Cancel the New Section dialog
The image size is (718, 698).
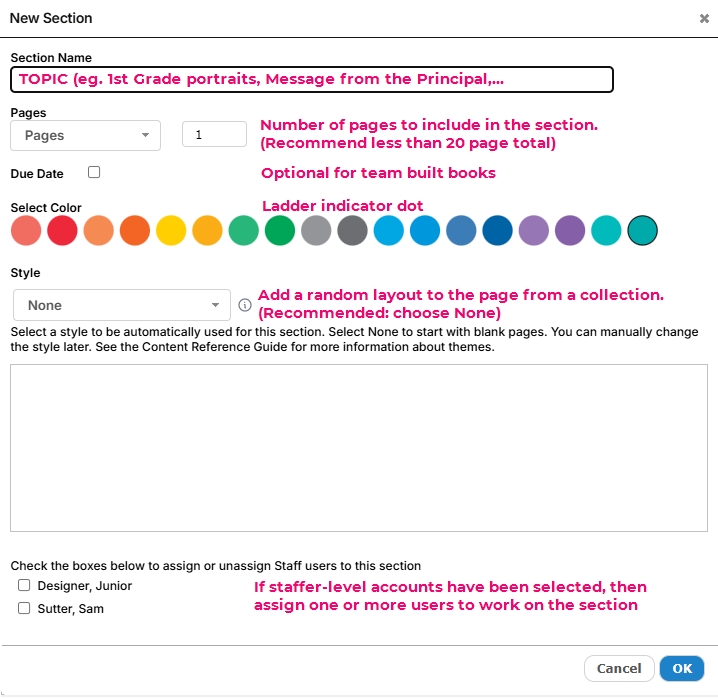(619, 669)
